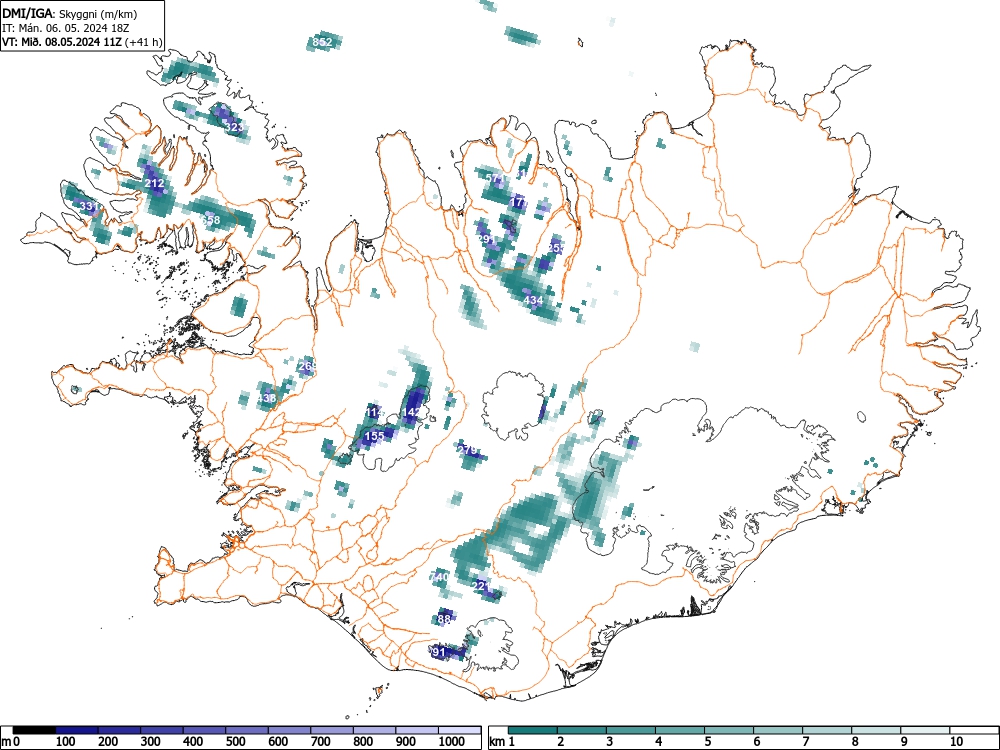Click the 800–900 m legend swatch
This screenshot has width=1000, height=750.
point(374,730)
